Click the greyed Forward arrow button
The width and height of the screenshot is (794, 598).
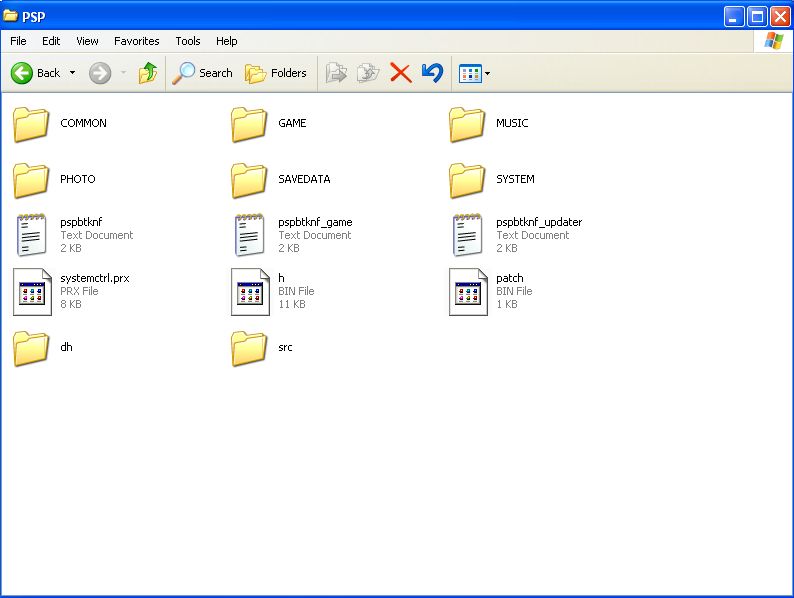click(100, 73)
